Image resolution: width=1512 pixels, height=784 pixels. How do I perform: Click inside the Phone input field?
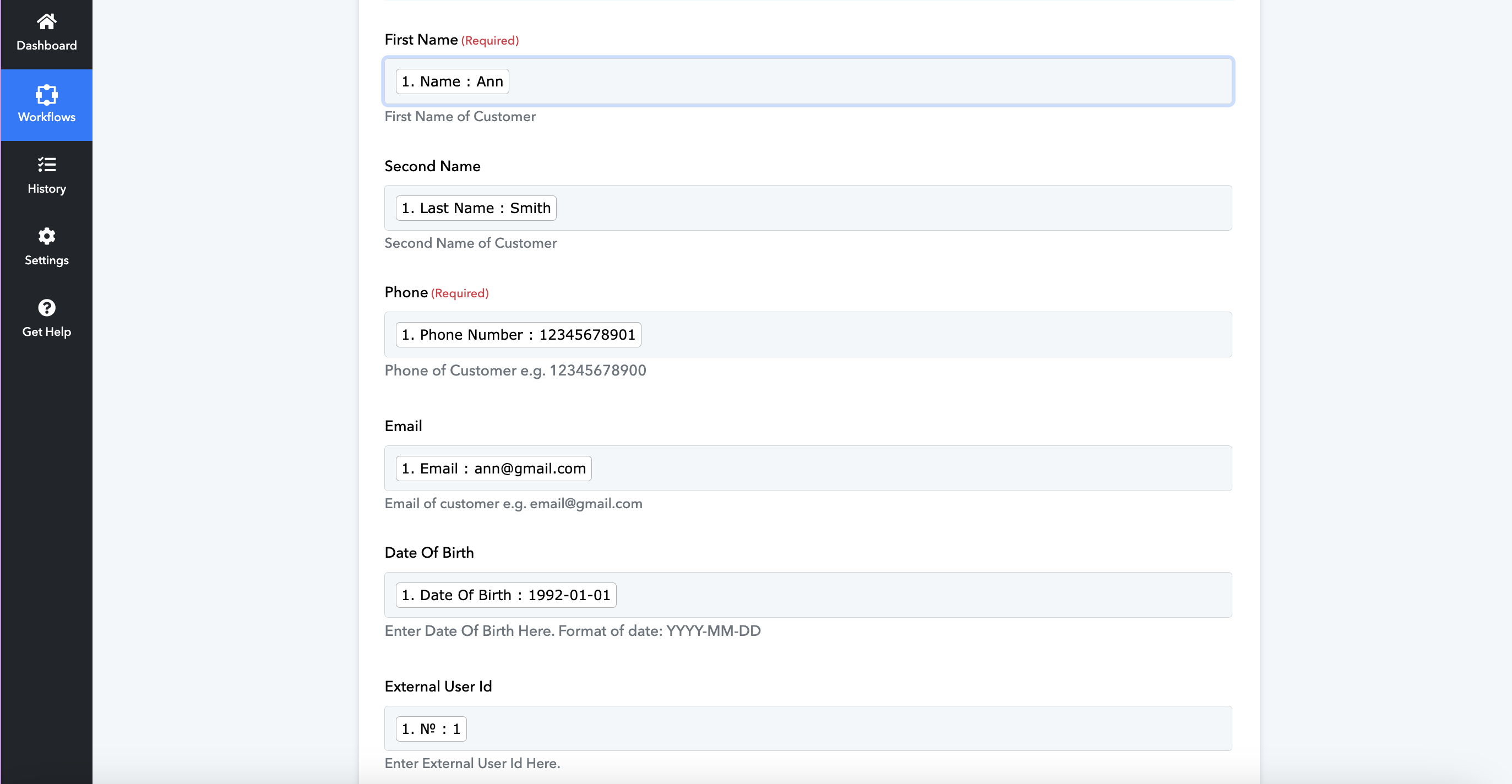click(x=933, y=335)
